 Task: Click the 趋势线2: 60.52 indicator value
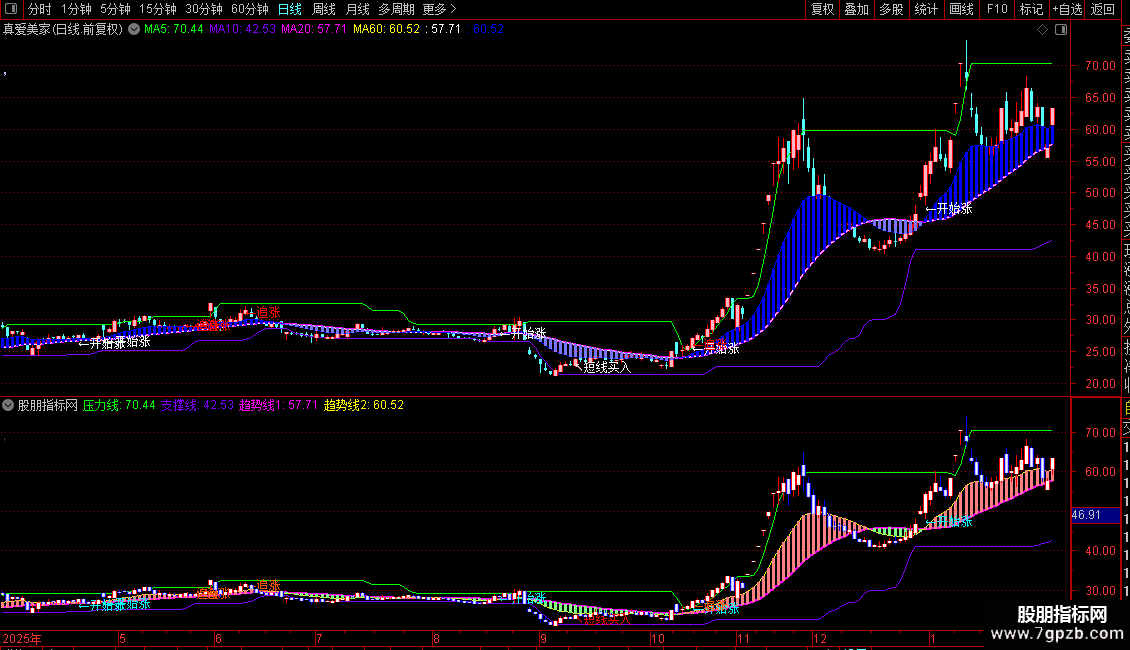click(364, 405)
